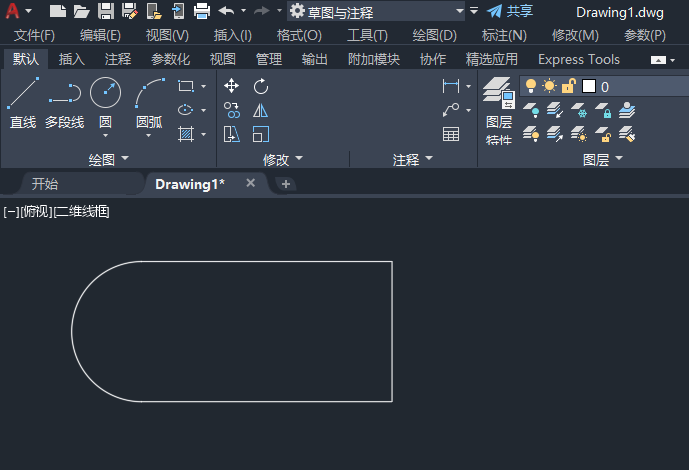Click the Match Layer icon
Viewport: 689px width, 470px height.
pos(627,134)
